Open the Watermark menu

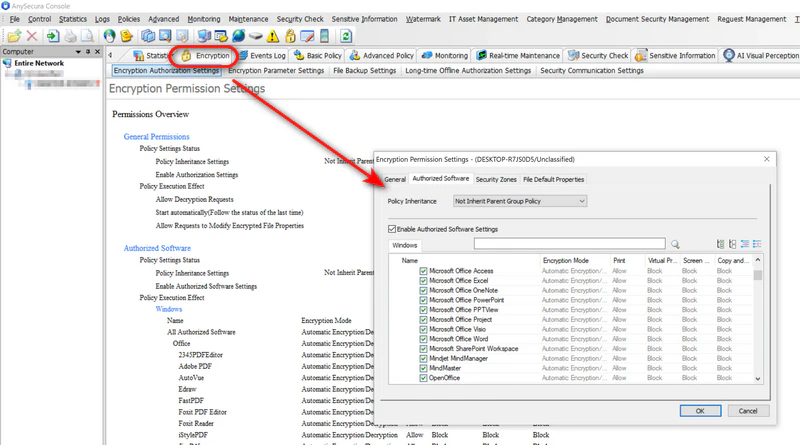pyautogui.click(x=423, y=19)
